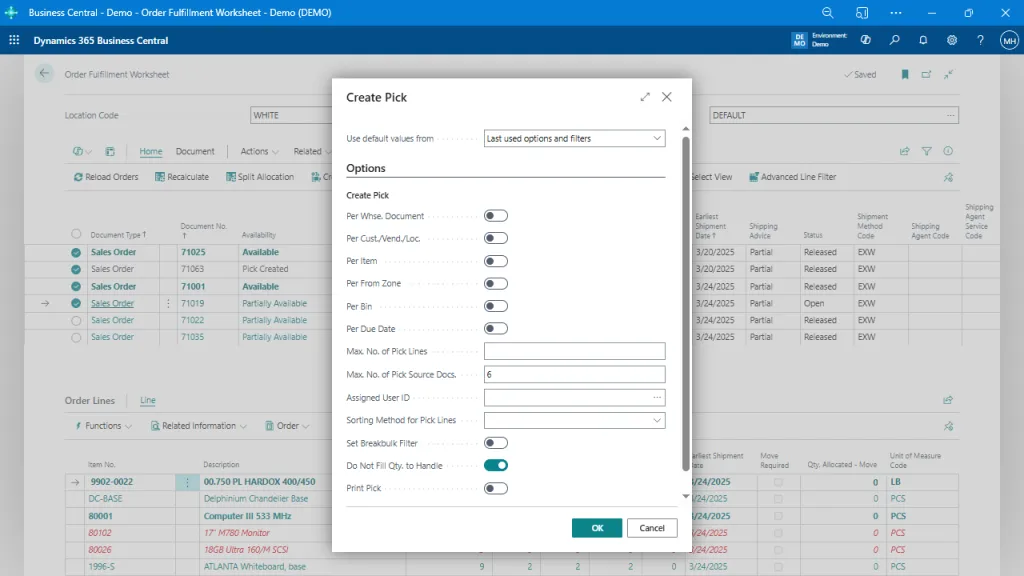Select the Line tab in Order Lines
The width and height of the screenshot is (1024, 576).
(147, 400)
